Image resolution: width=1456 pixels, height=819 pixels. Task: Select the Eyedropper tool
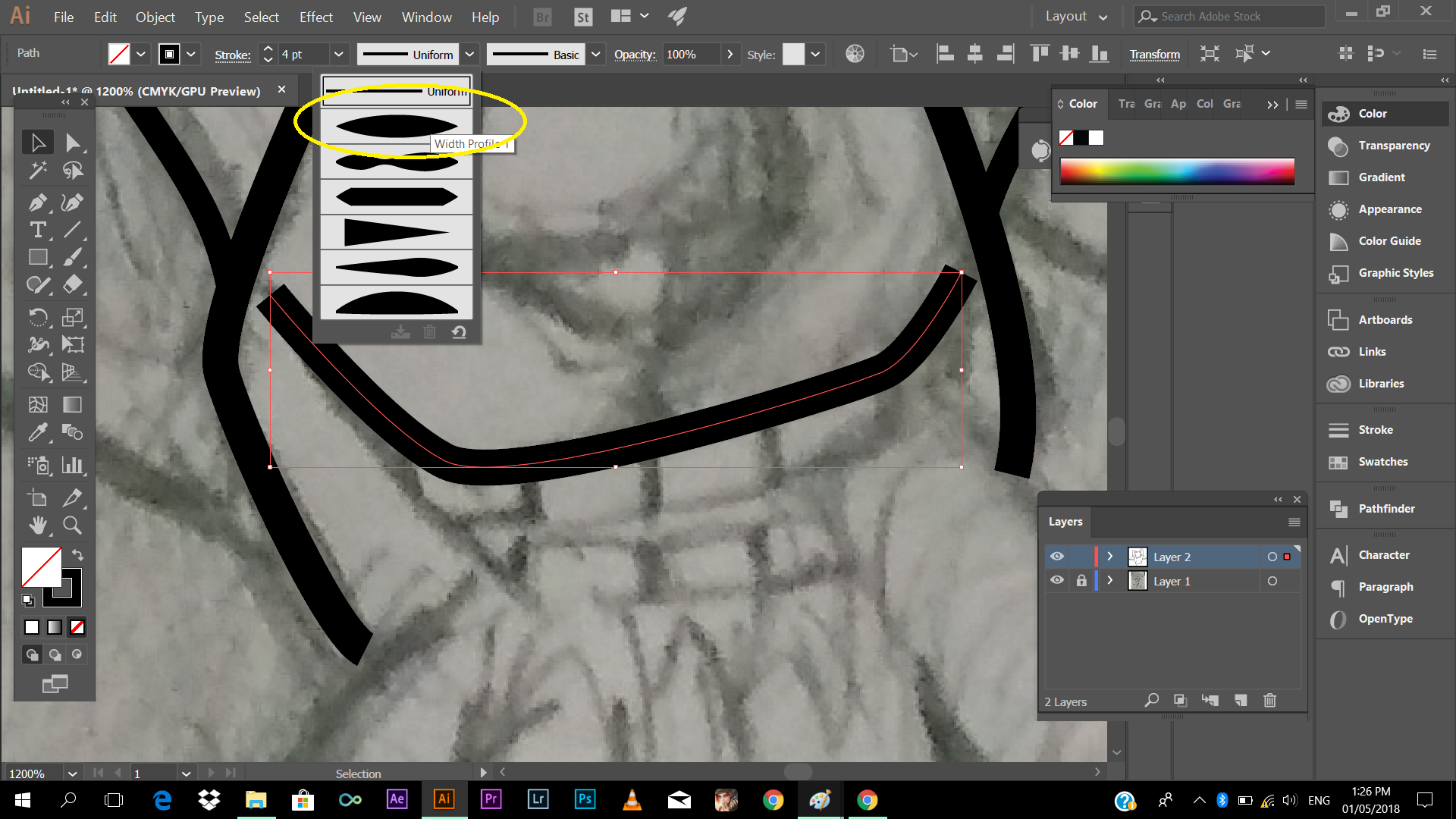pos(37,432)
